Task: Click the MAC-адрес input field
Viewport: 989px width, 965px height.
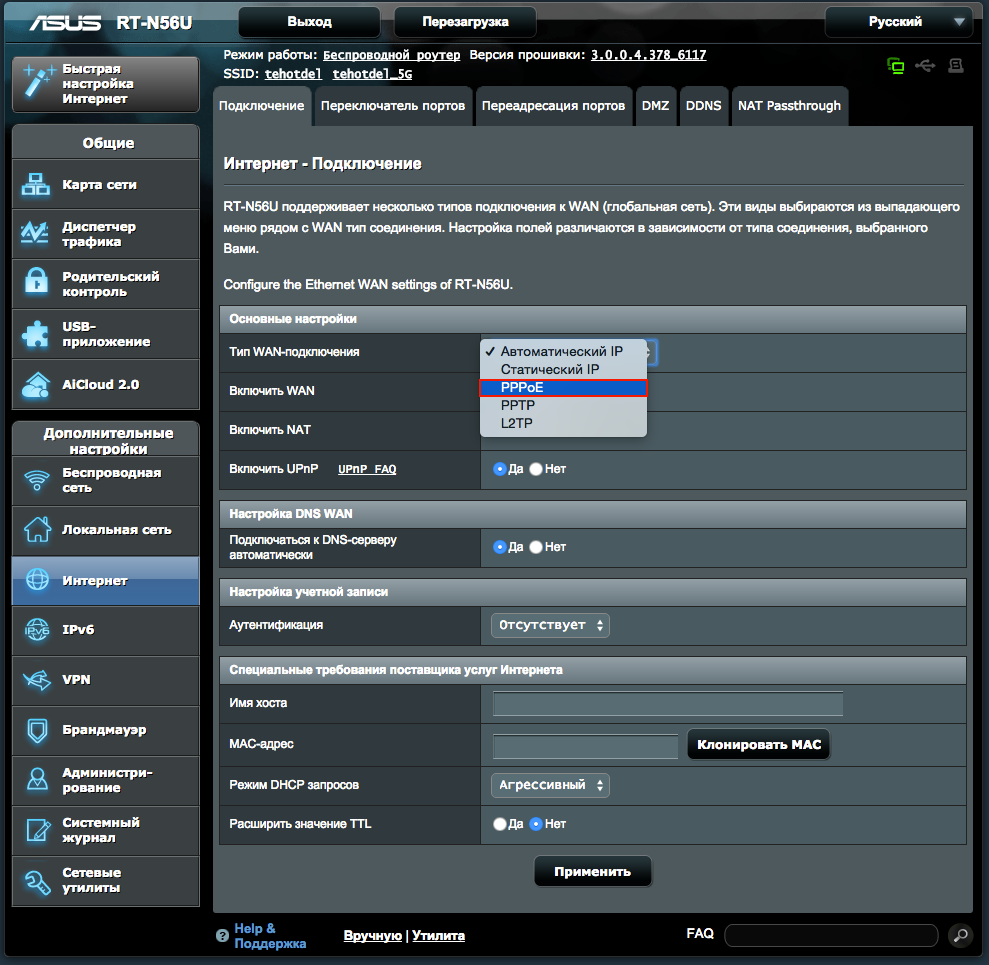Action: pyautogui.click(x=585, y=746)
